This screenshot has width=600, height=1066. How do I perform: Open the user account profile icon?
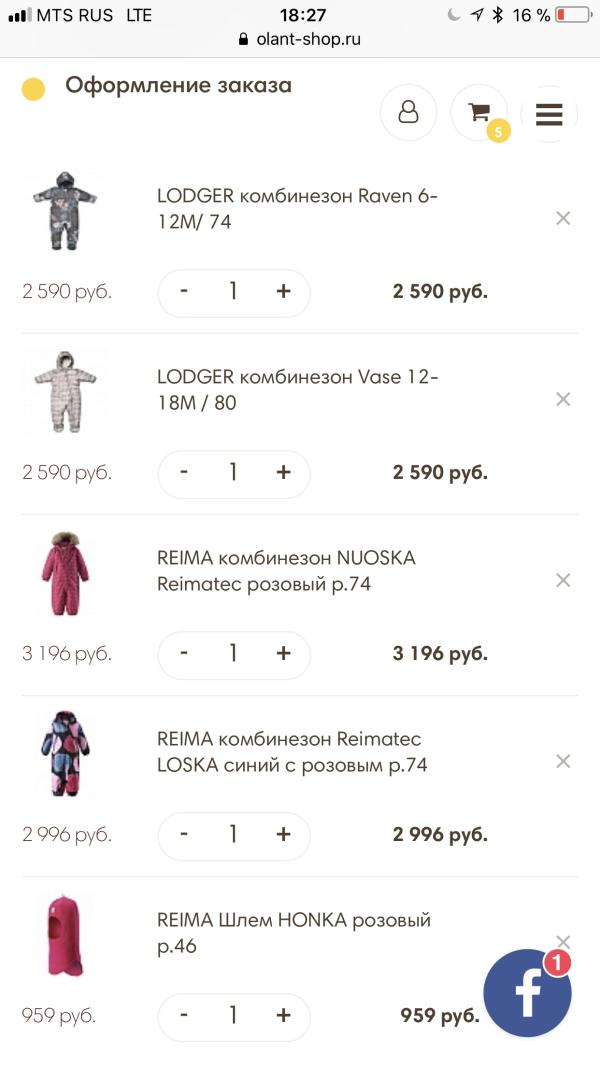click(x=408, y=113)
